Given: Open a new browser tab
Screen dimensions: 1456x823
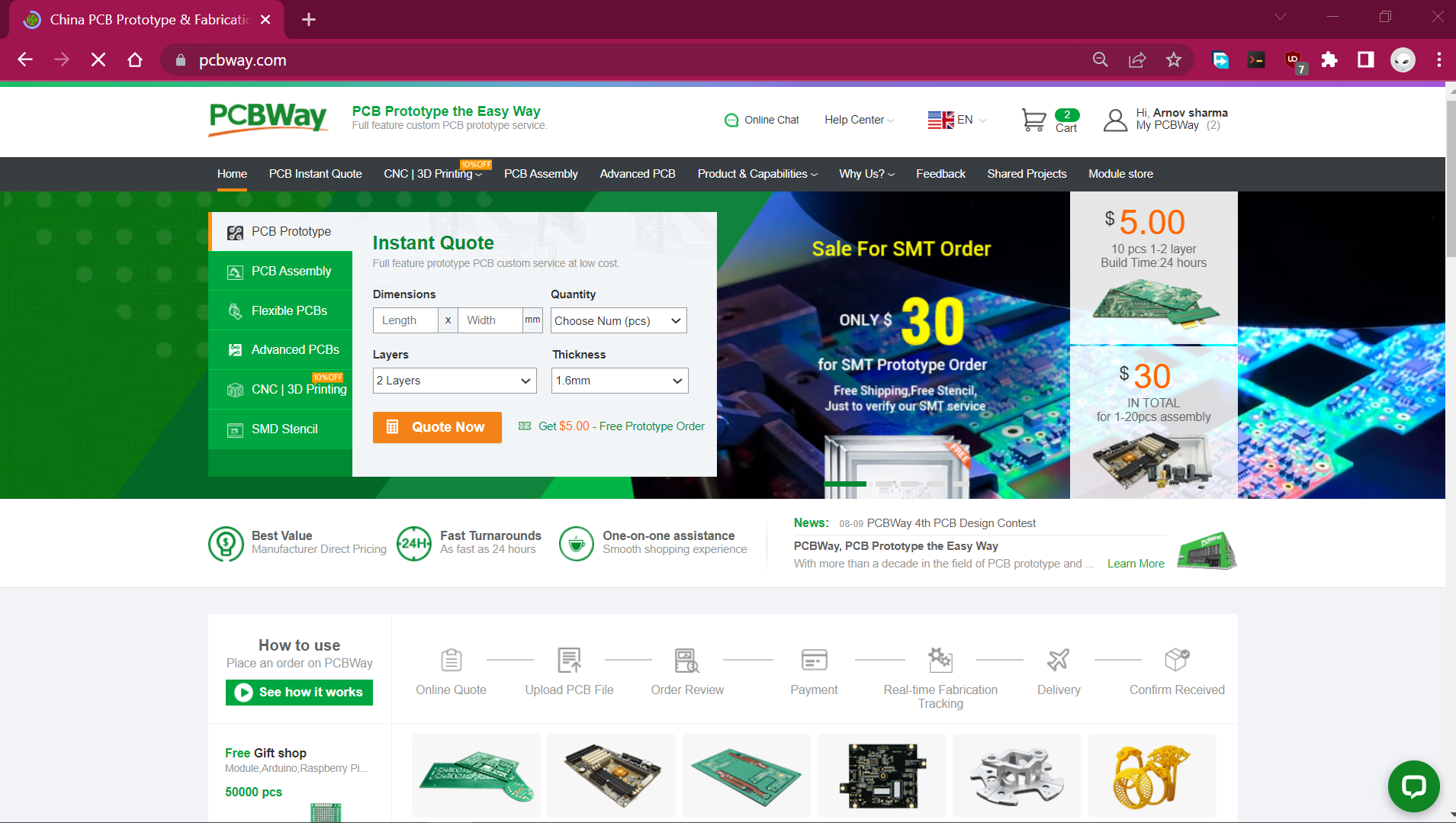Looking at the screenshot, I should coord(309,19).
